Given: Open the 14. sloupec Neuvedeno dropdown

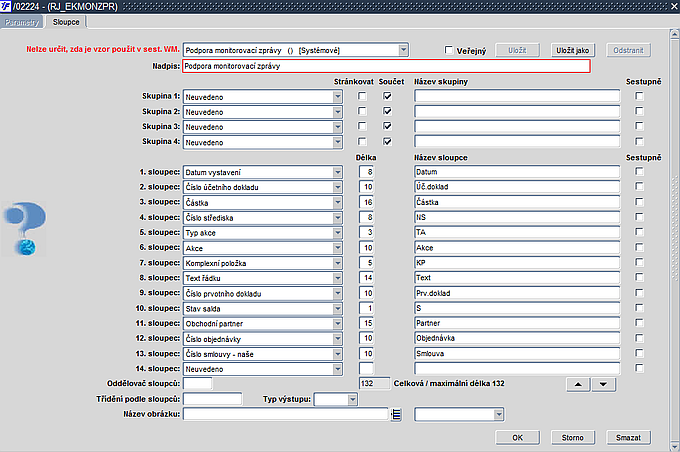Looking at the screenshot, I should click(337, 369).
